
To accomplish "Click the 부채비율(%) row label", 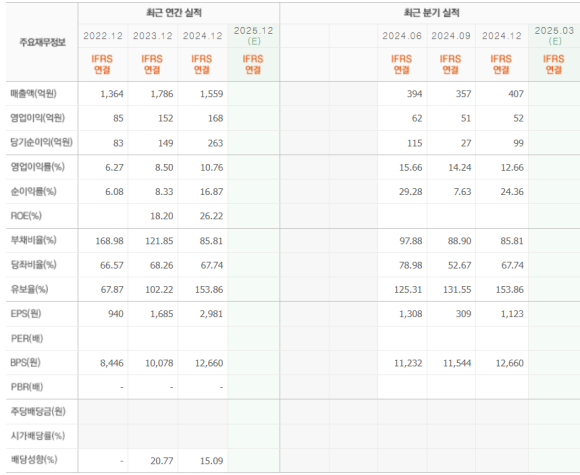I will tap(33, 240).
